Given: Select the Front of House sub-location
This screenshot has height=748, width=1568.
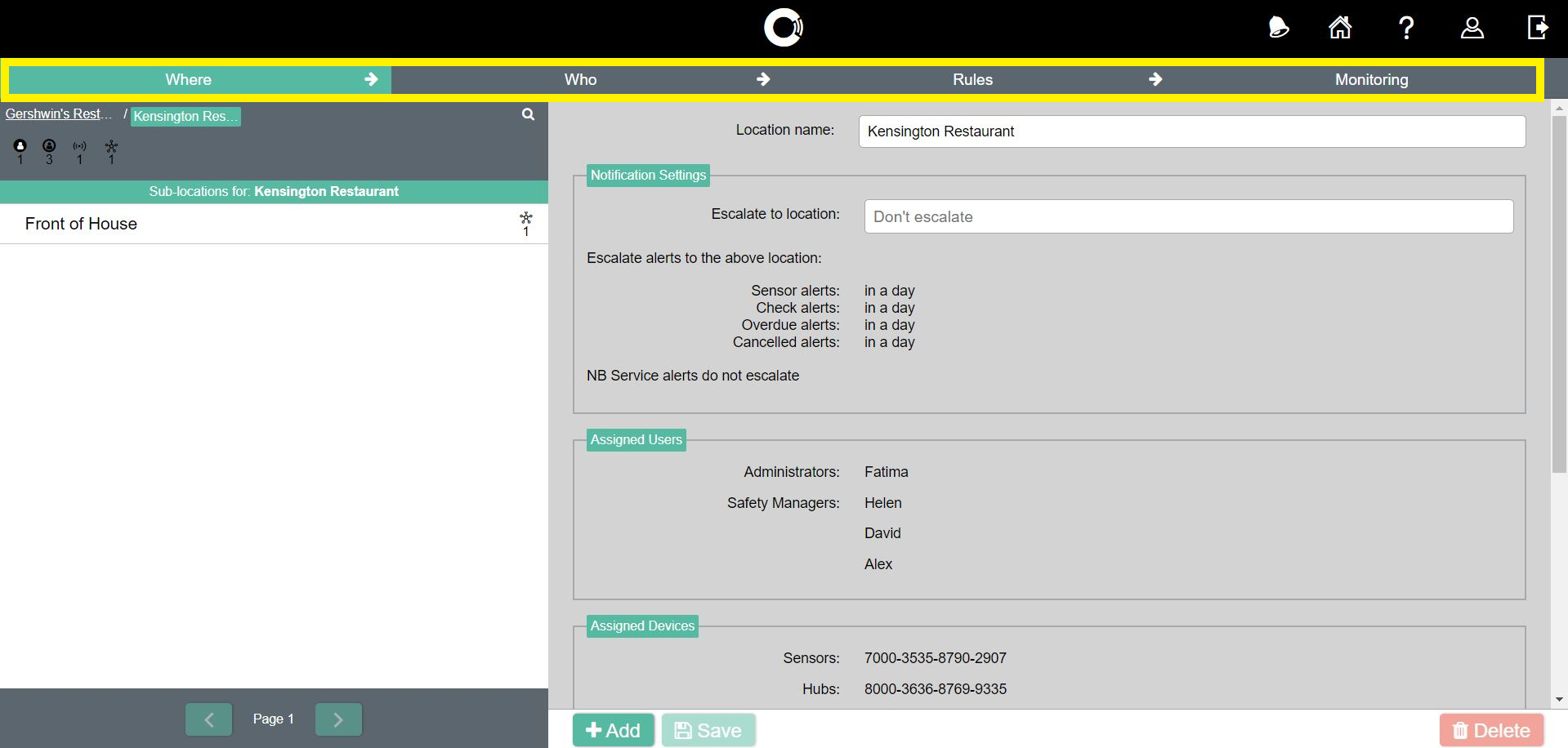Looking at the screenshot, I should 81,223.
